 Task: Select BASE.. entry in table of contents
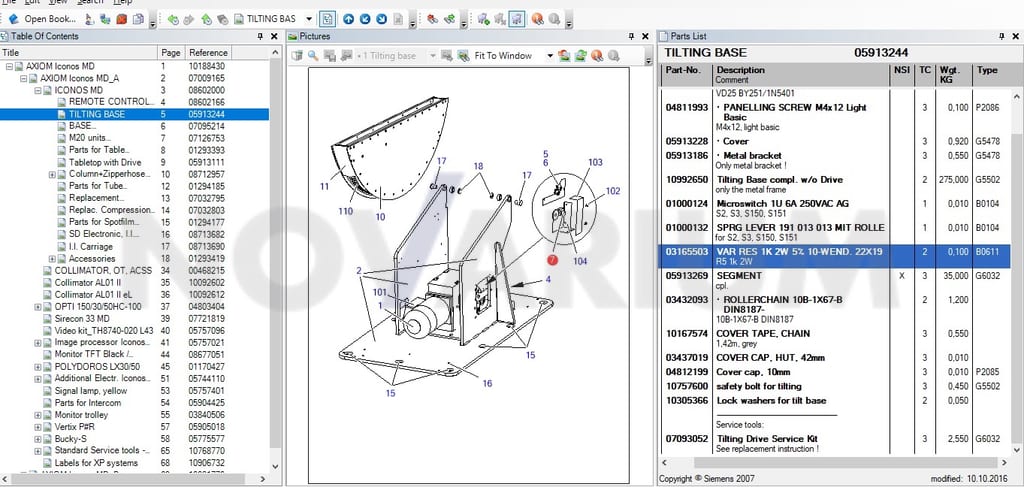point(82,126)
